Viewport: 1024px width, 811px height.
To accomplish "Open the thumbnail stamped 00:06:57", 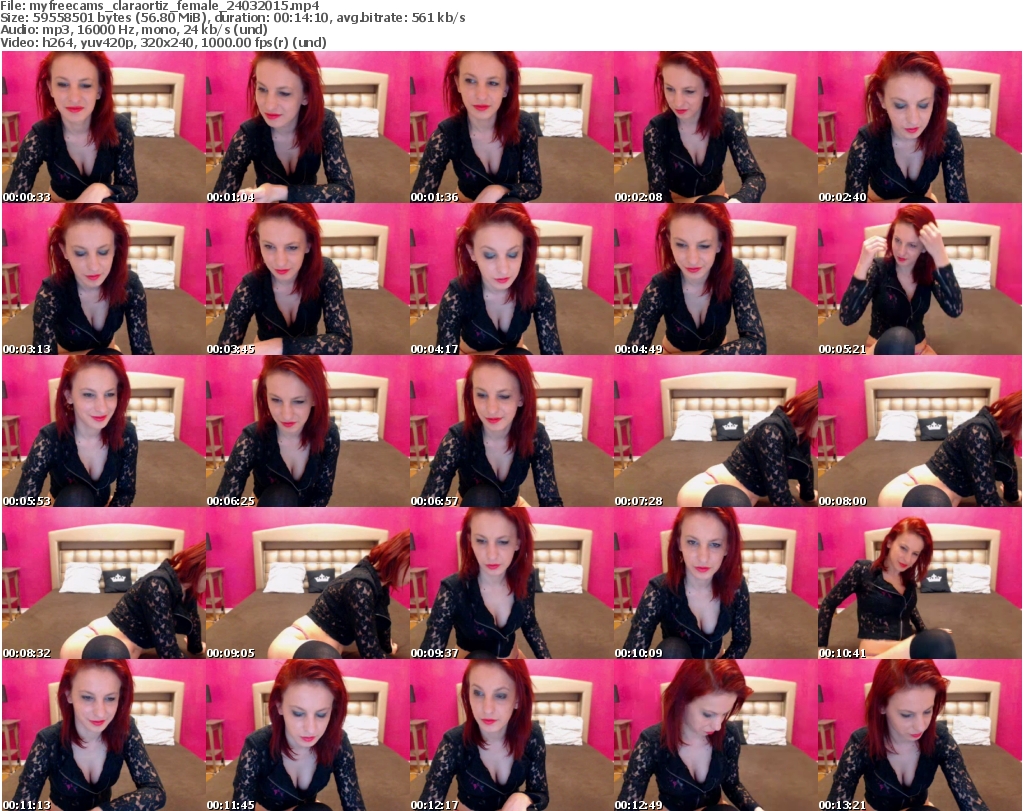I will tap(511, 432).
